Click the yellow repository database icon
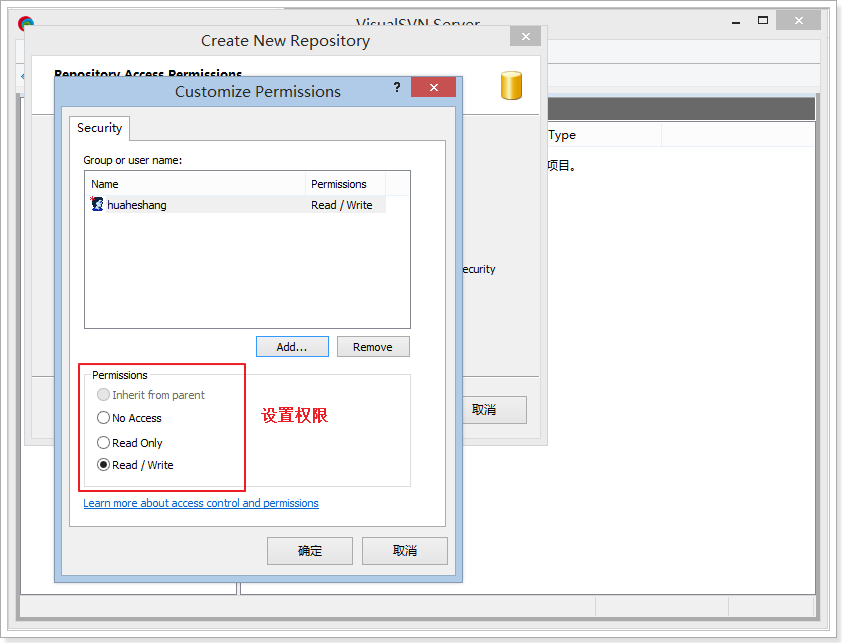The width and height of the screenshot is (842, 643). (x=511, y=85)
